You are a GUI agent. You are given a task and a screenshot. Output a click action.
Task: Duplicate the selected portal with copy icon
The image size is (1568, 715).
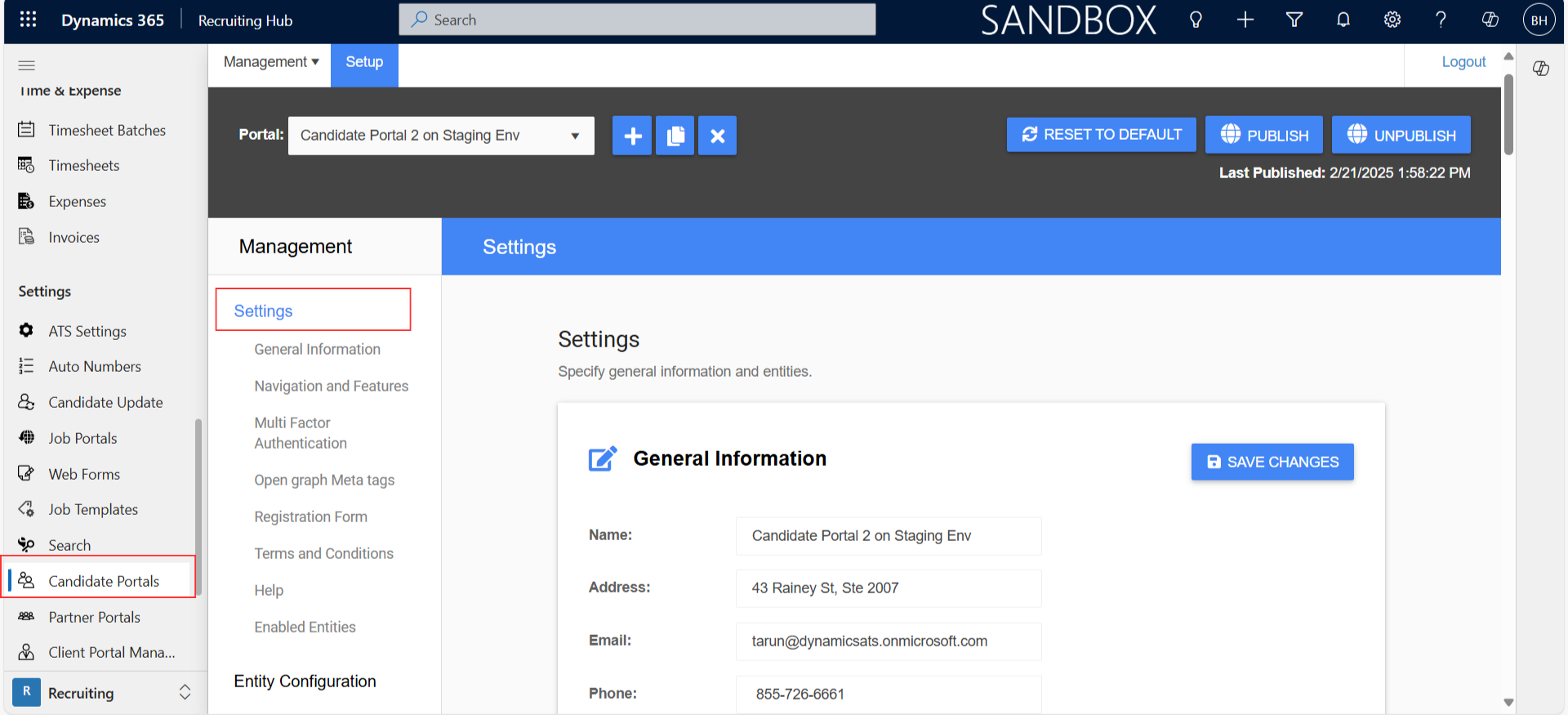coord(675,136)
